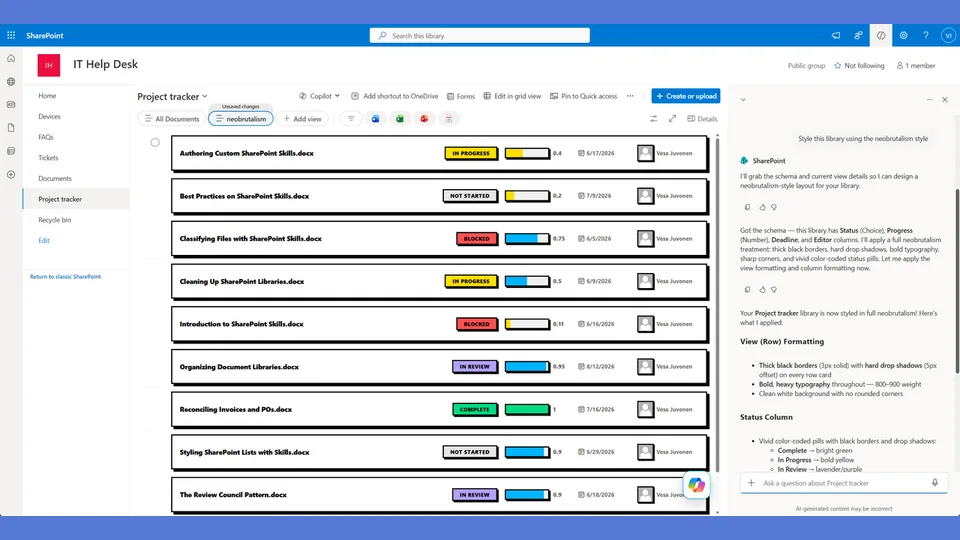The height and width of the screenshot is (540, 960).
Task: Click the Edit link in site navigation
Action: pyautogui.click(x=44, y=241)
